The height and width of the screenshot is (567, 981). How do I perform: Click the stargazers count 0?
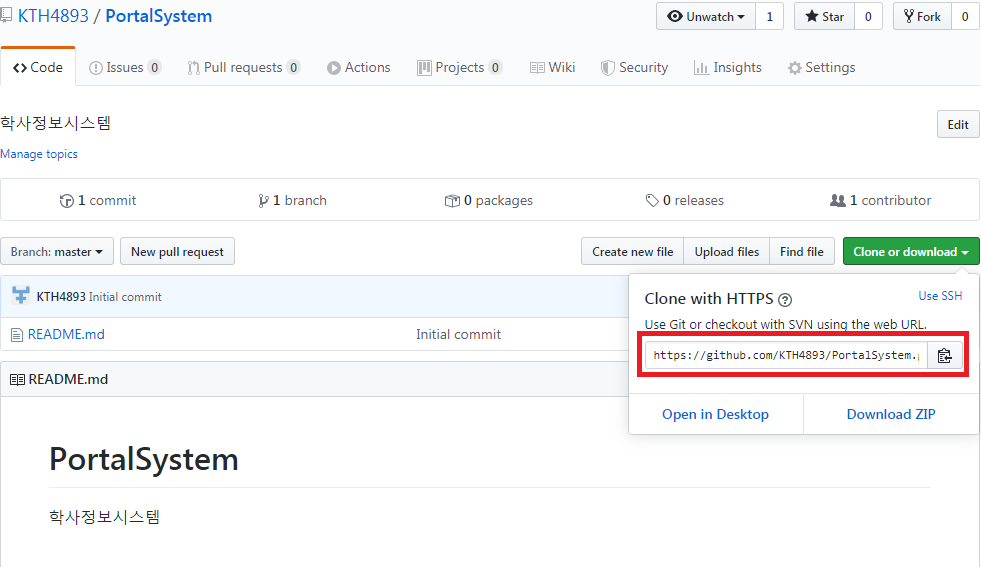pos(868,16)
